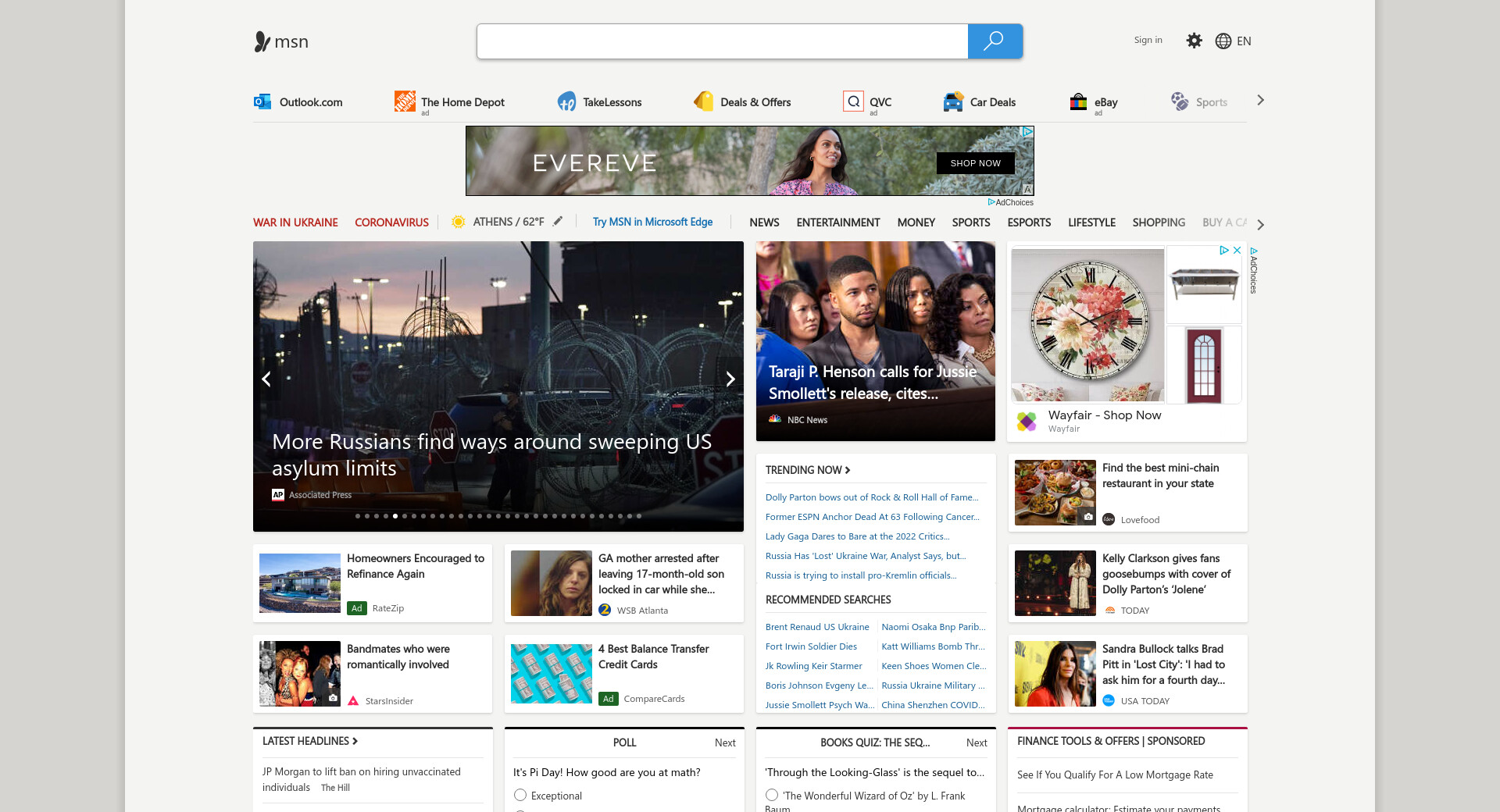Open the Entertainment tab
1500x812 pixels.
pos(837,223)
